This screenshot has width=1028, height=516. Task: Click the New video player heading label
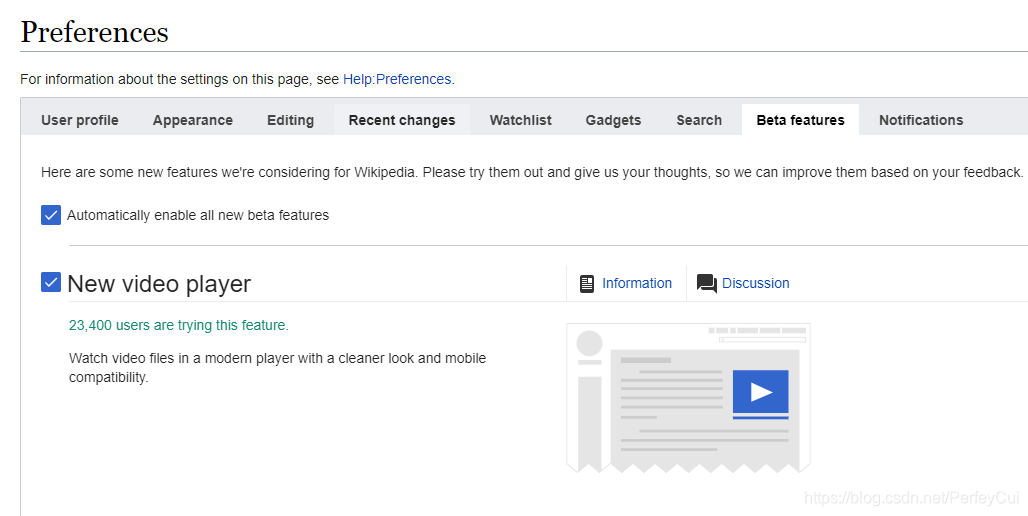coord(159,283)
